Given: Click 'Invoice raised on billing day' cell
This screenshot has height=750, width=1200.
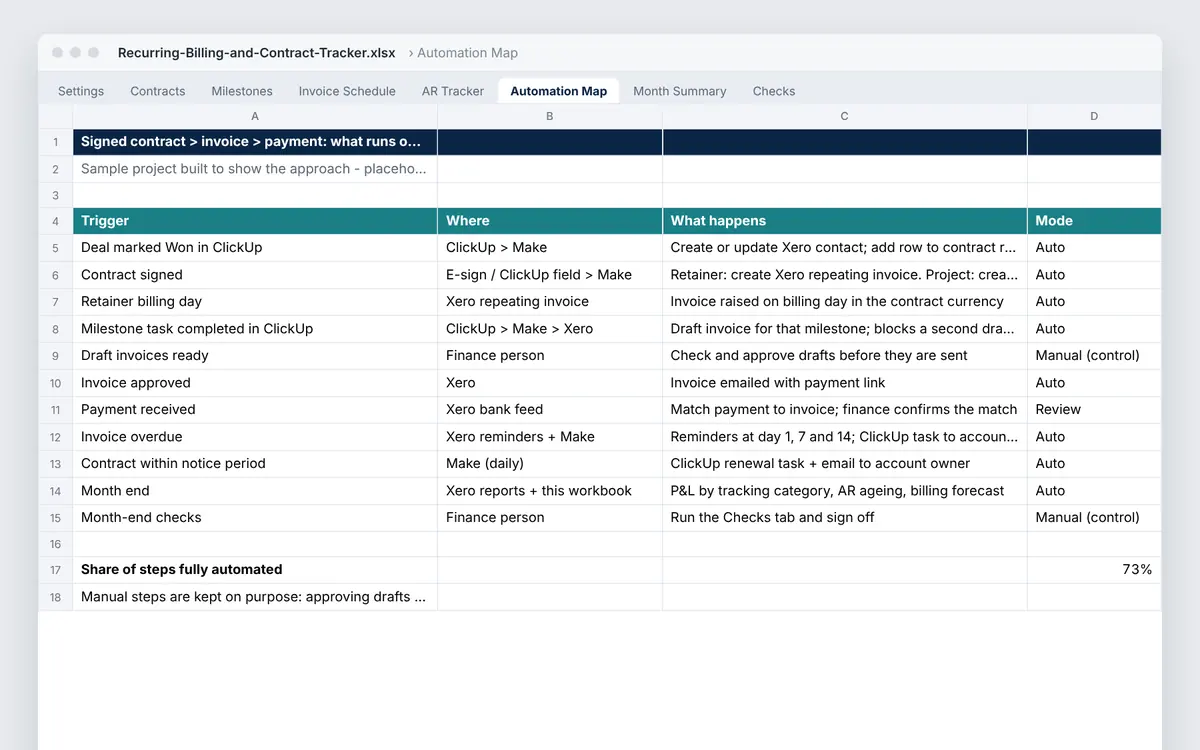Looking at the screenshot, I should pyautogui.click(x=845, y=302).
